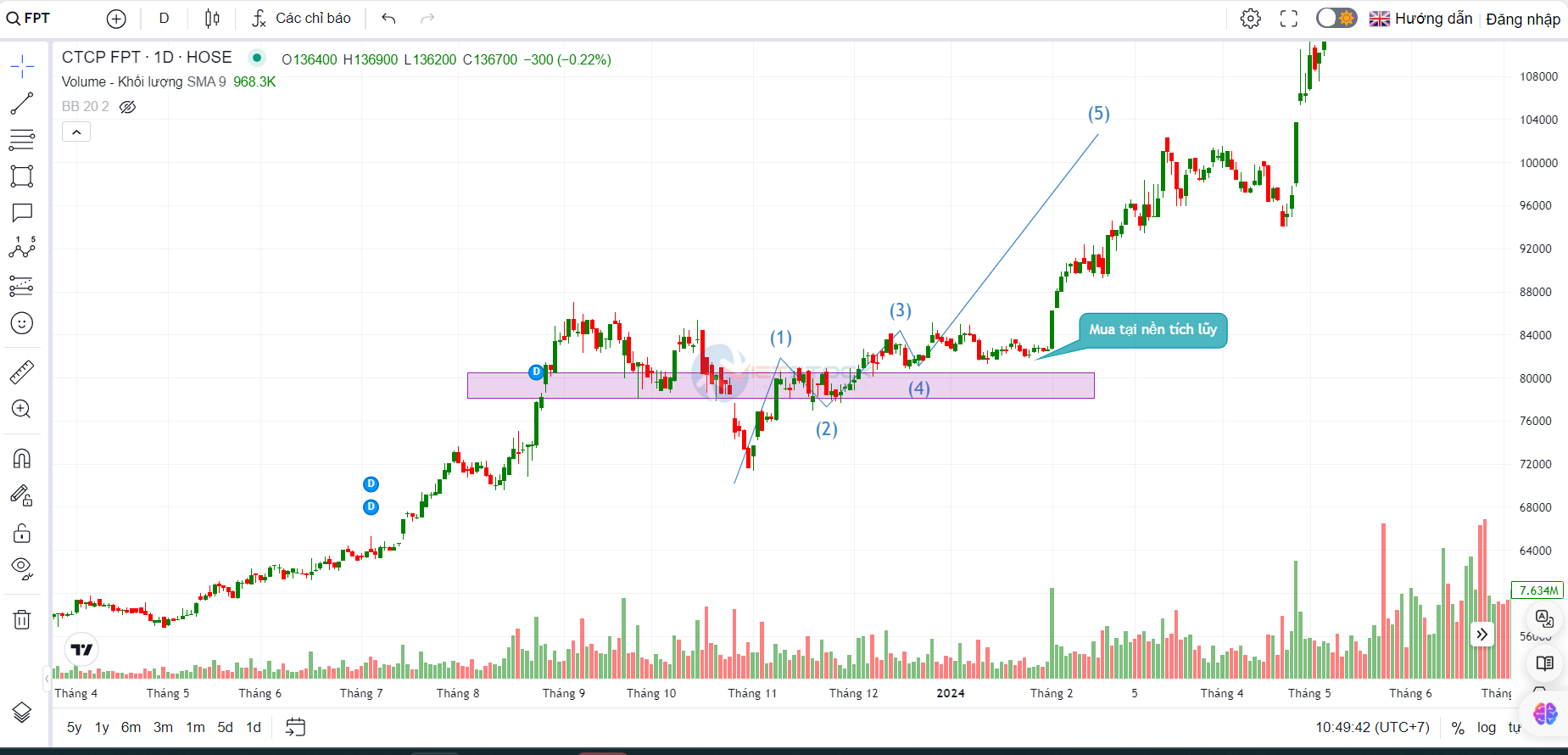
Task: Hide all drawings with eye icon
Action: (22, 568)
